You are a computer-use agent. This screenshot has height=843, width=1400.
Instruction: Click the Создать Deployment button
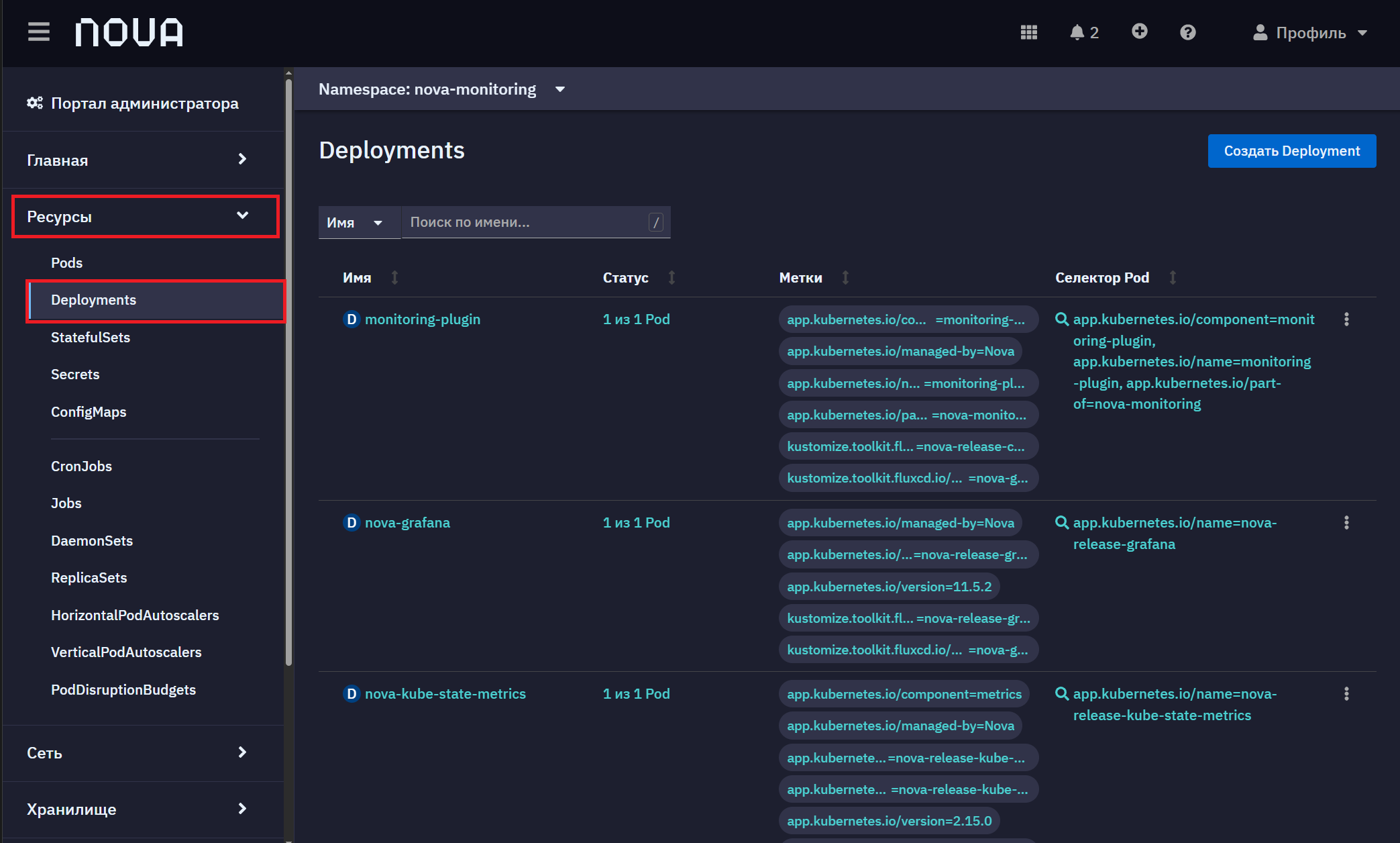tap(1291, 151)
